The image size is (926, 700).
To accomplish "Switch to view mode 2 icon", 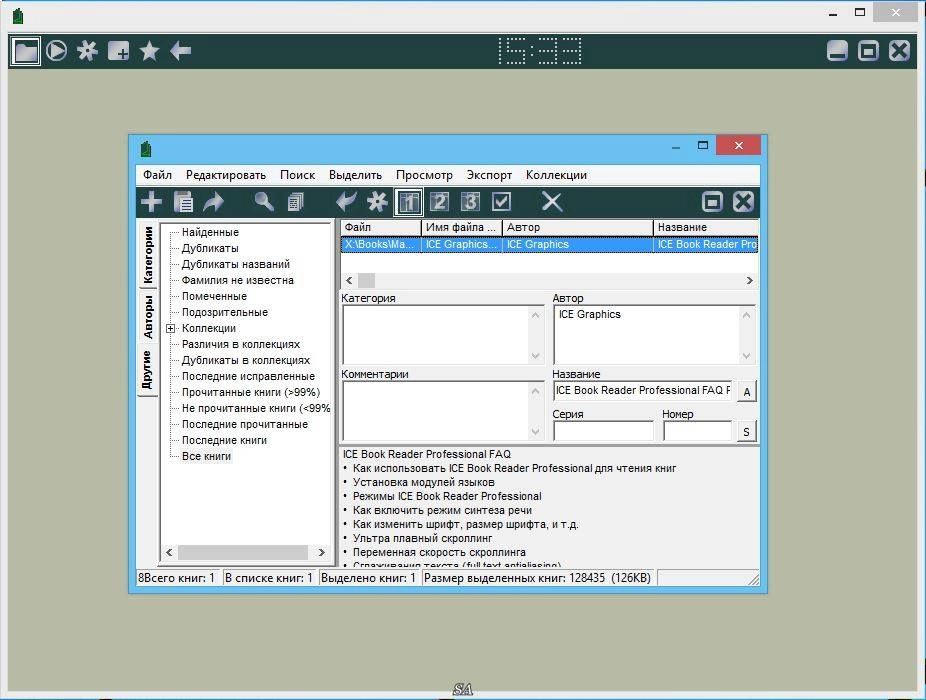I will (439, 202).
